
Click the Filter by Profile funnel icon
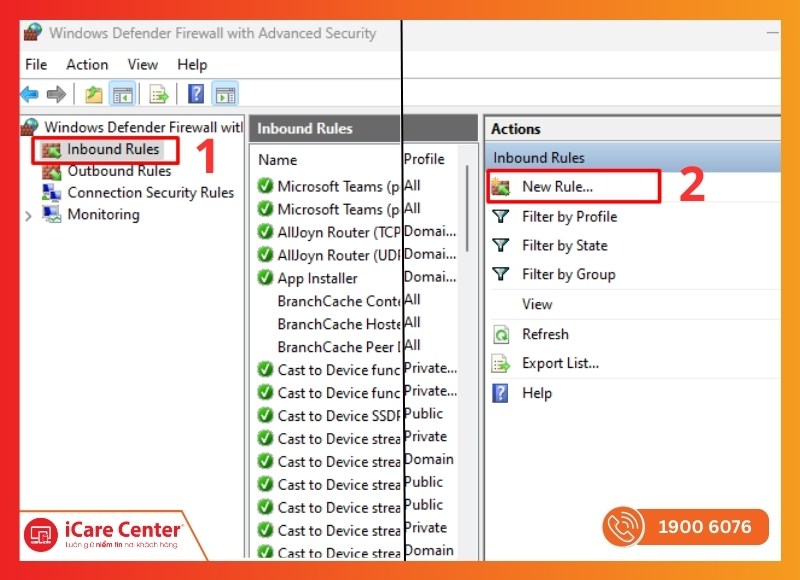(501, 216)
